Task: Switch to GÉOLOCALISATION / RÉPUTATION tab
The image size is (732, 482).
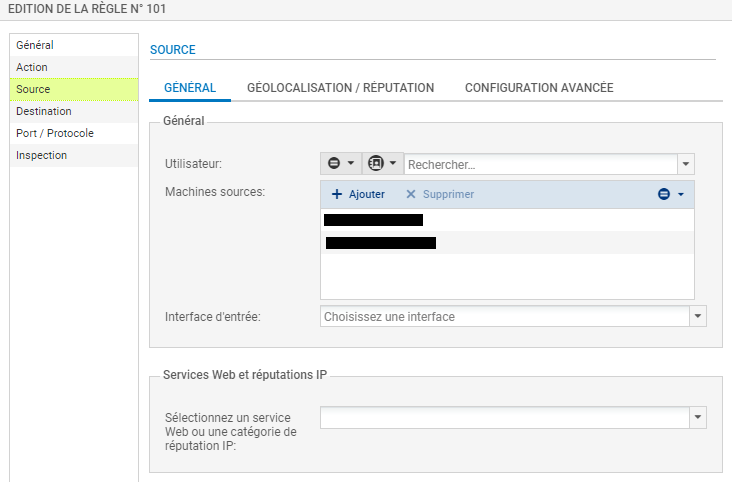Action: (340, 88)
